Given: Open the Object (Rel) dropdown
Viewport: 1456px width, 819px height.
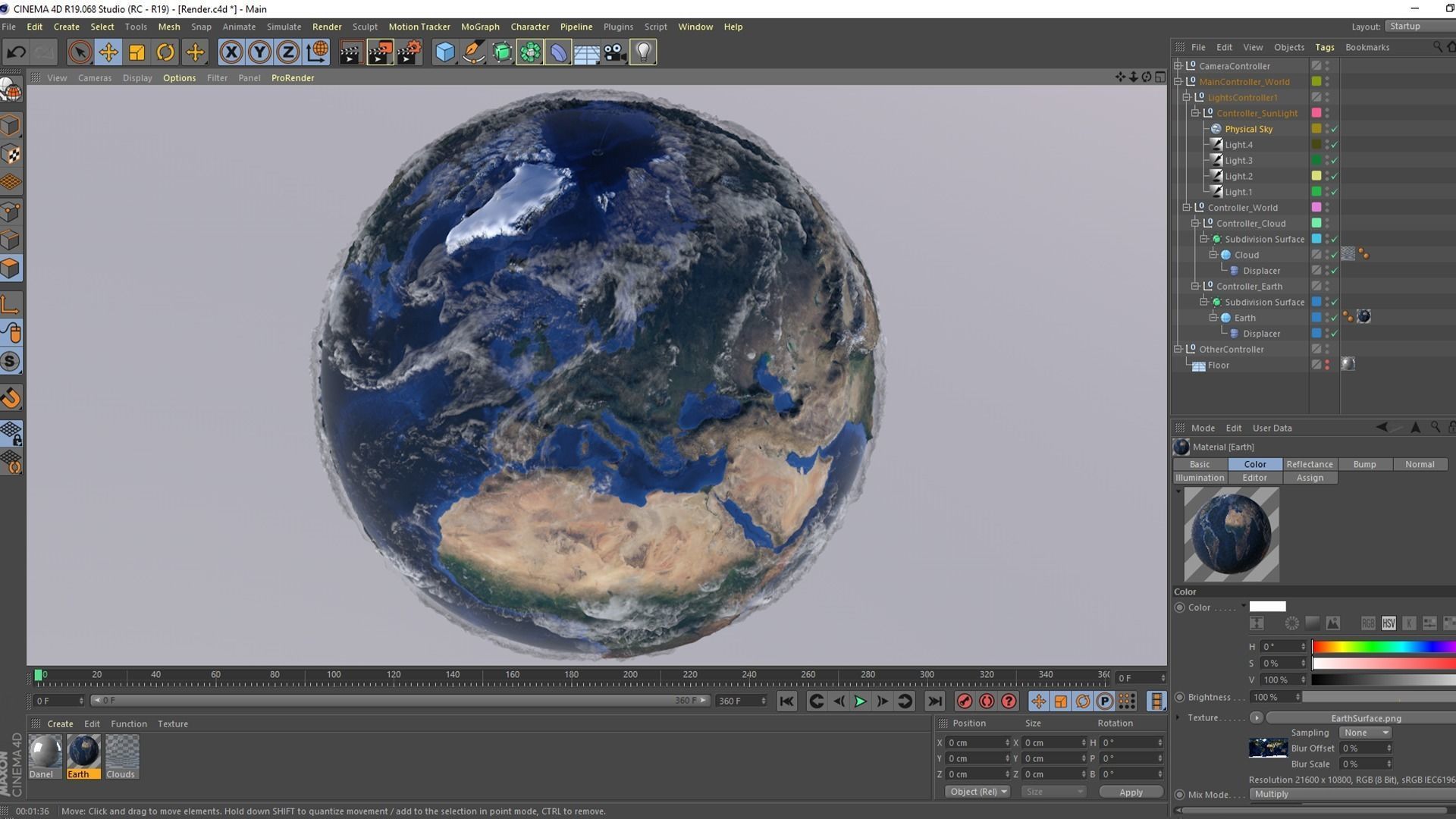Looking at the screenshot, I should tap(977, 792).
